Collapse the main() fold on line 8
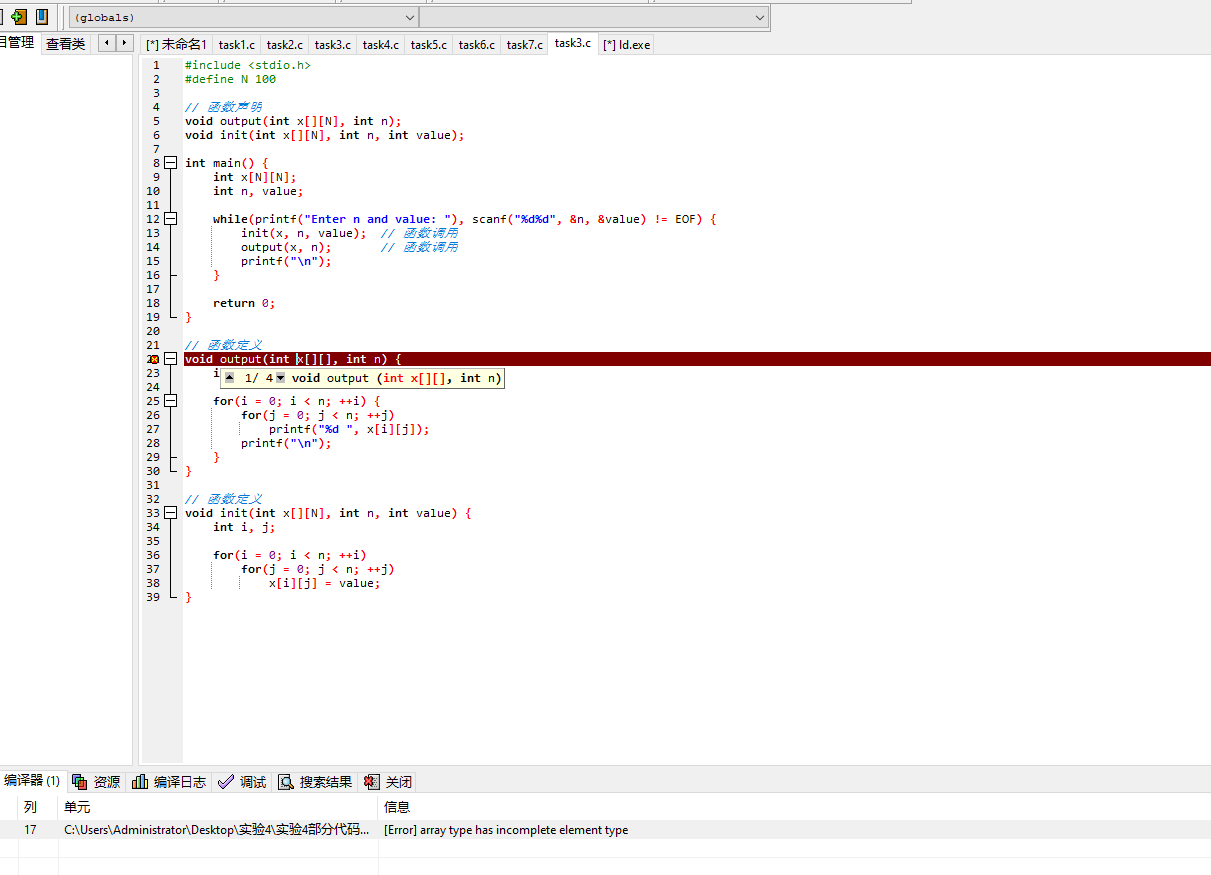The width and height of the screenshot is (1211, 875). (171, 163)
